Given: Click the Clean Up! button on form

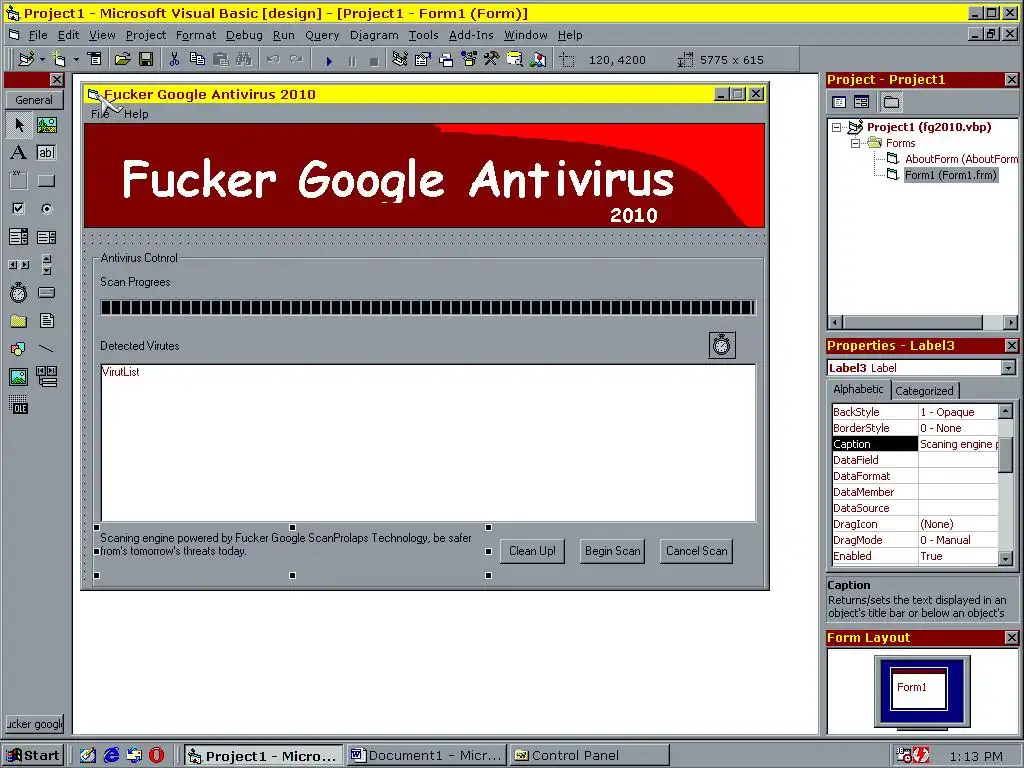Looking at the screenshot, I should [532, 551].
